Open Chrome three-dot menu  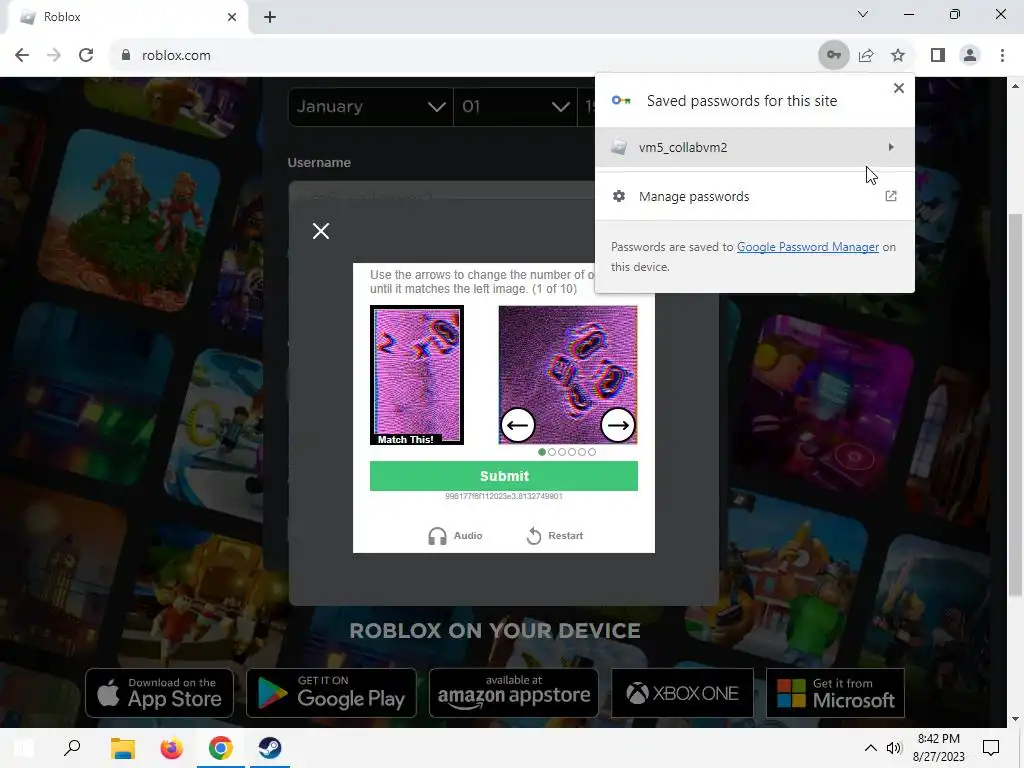(1002, 56)
